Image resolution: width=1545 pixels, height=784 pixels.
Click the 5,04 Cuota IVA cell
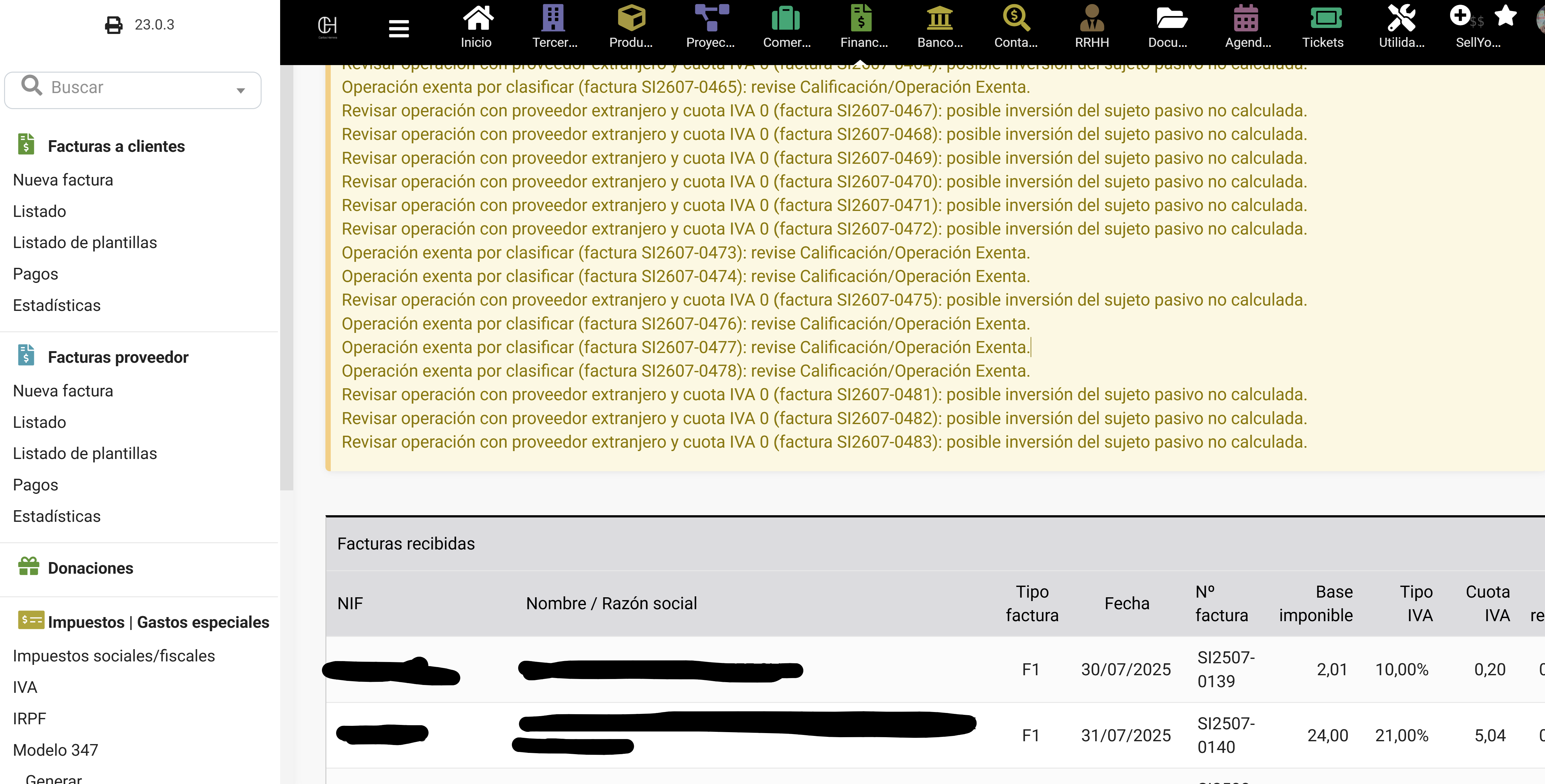pyautogui.click(x=1490, y=735)
